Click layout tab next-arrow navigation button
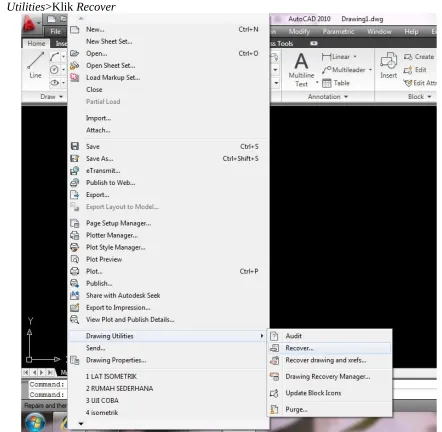Screen dimensions: 442x432 point(42,372)
